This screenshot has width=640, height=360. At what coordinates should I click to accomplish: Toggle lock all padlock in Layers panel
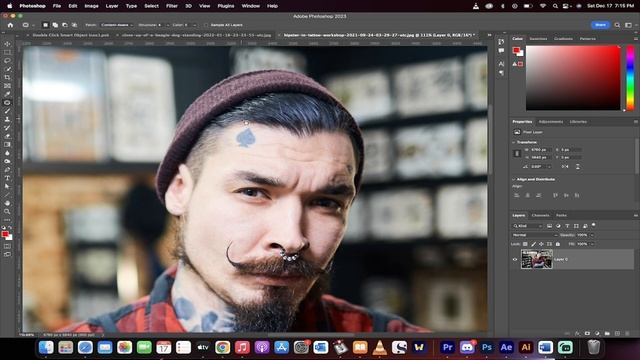tap(558, 244)
